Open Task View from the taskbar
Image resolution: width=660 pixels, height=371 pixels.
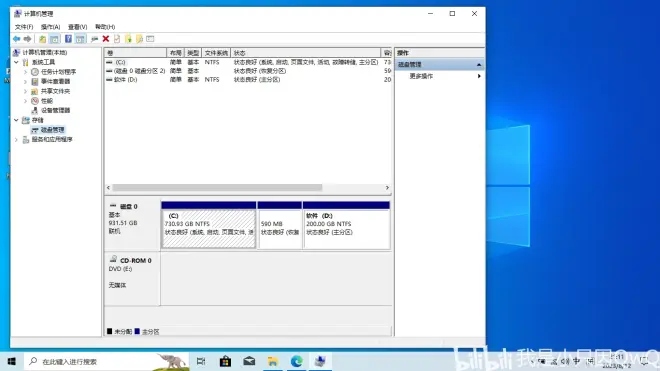pos(201,361)
